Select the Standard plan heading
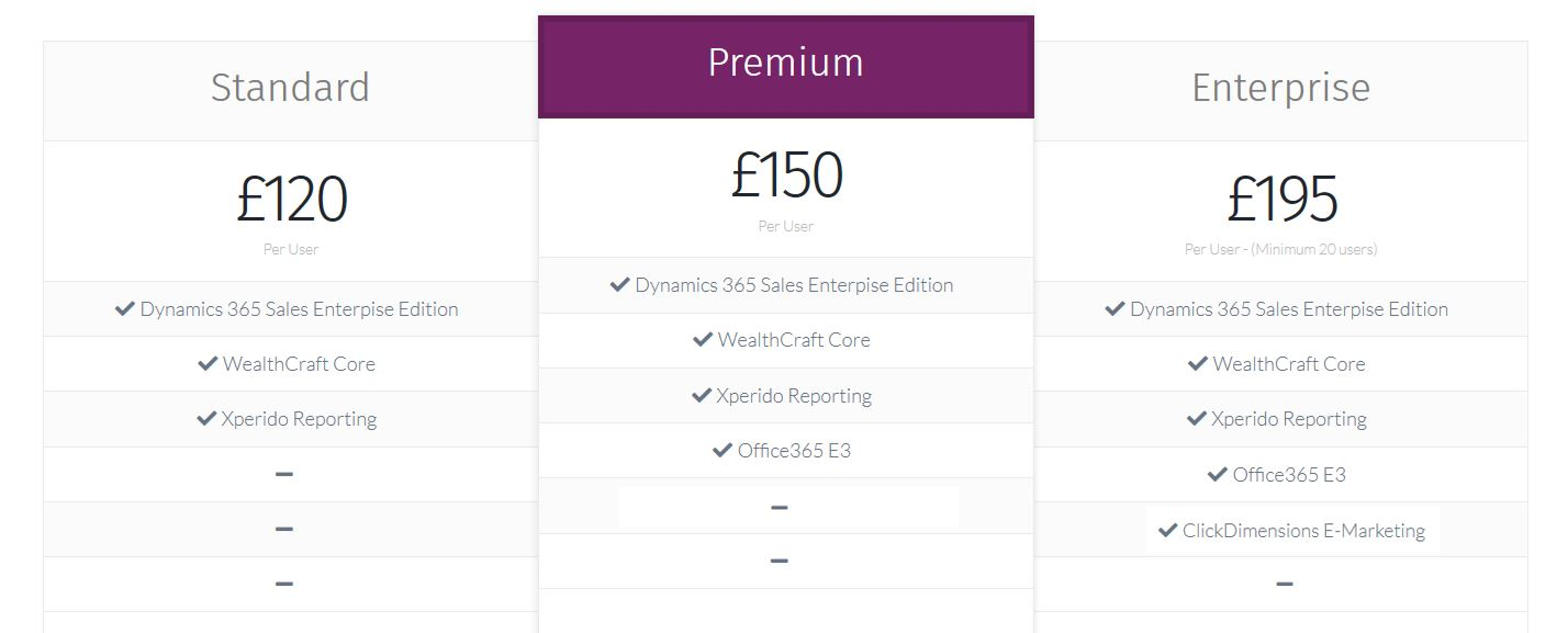This screenshot has height=633, width=1568. (x=290, y=87)
